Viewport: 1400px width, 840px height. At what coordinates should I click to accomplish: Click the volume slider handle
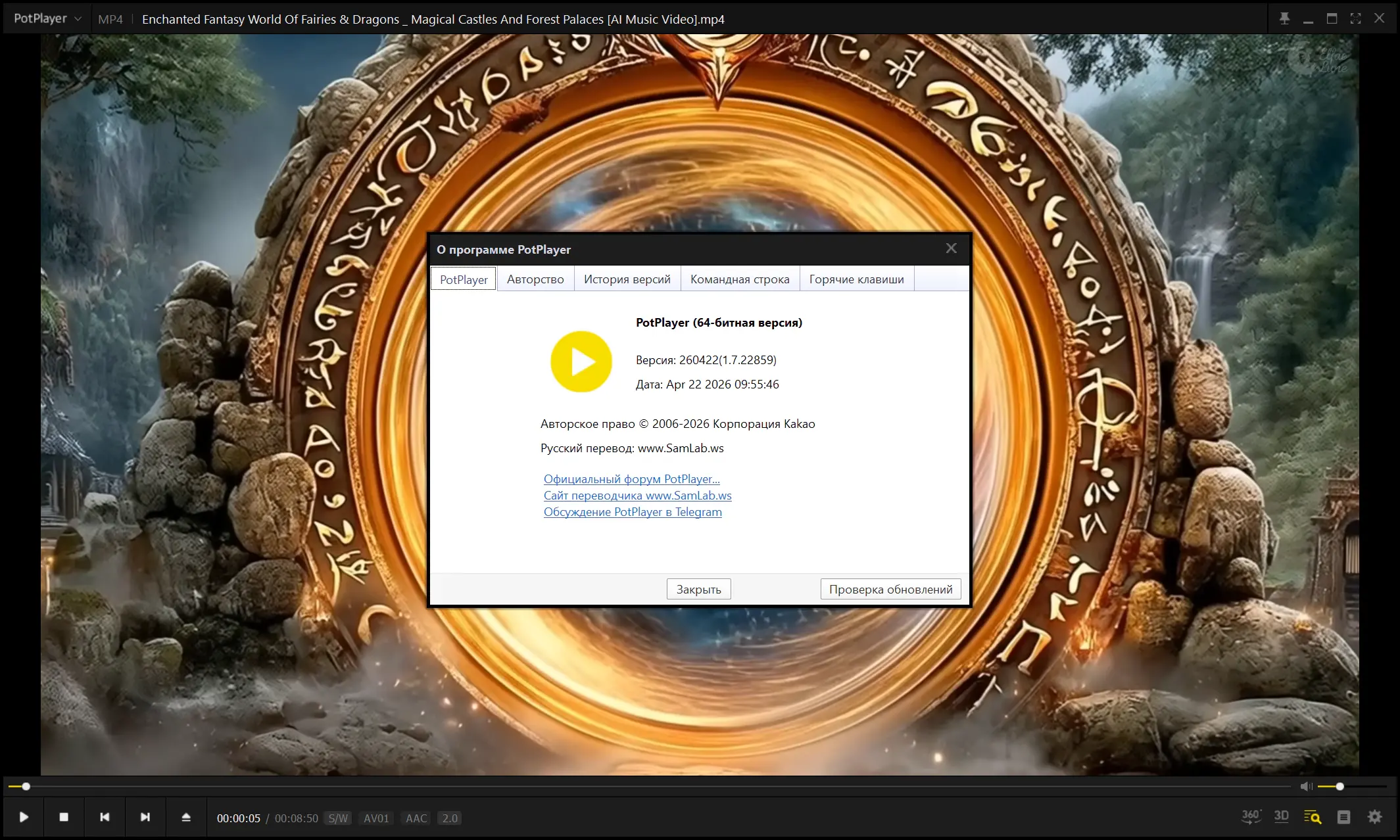point(1340,786)
